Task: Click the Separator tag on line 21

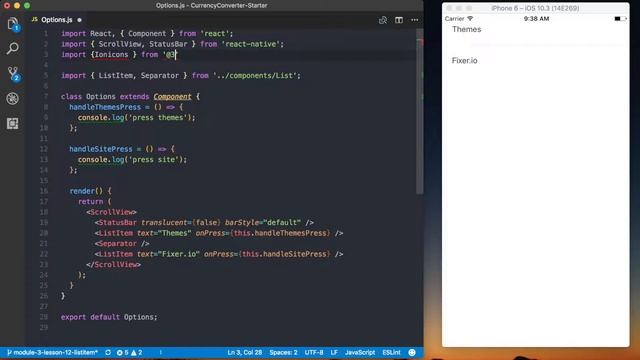Action: point(118,244)
